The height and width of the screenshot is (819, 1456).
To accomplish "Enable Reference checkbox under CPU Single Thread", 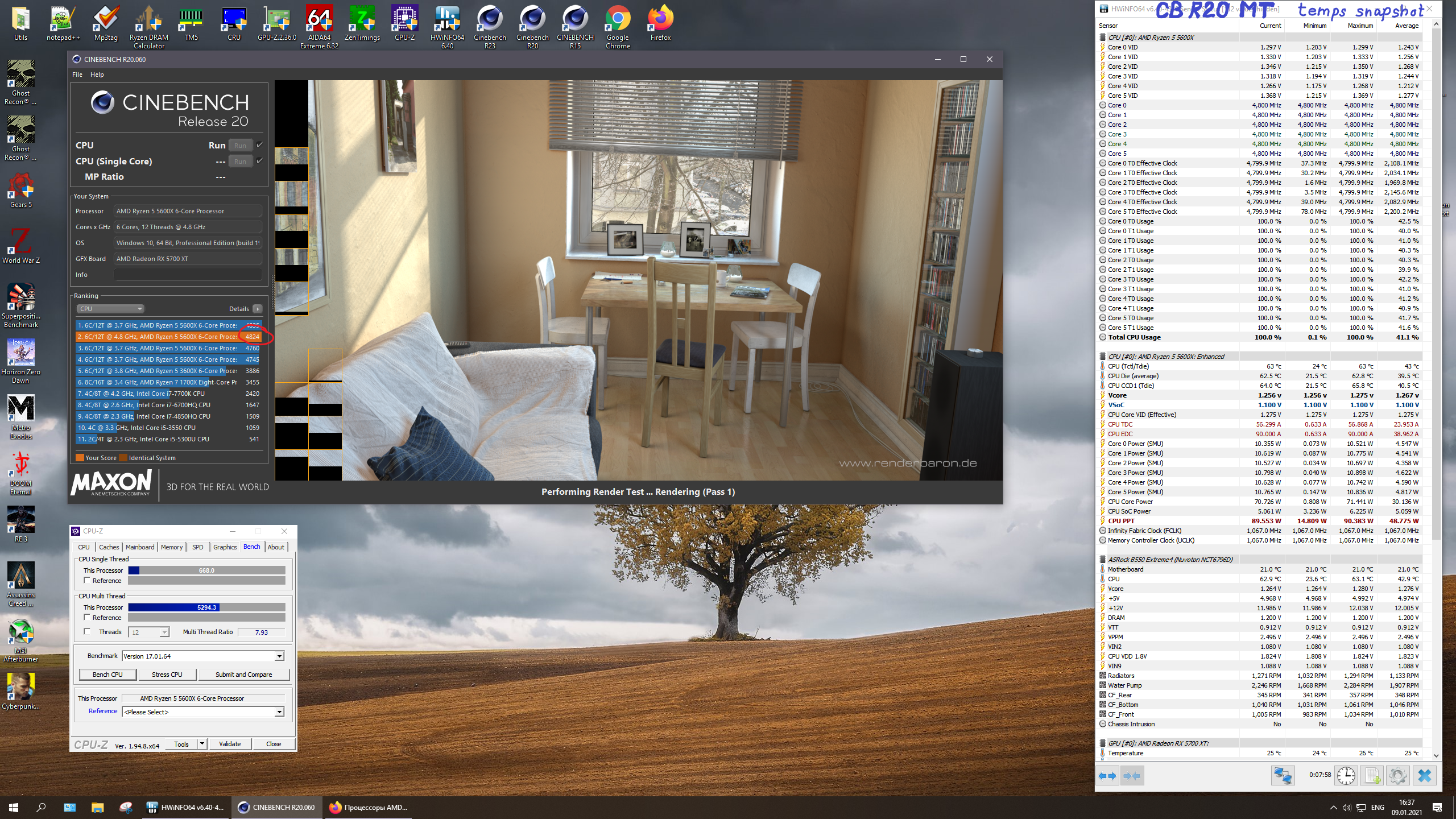I will tap(87, 580).
